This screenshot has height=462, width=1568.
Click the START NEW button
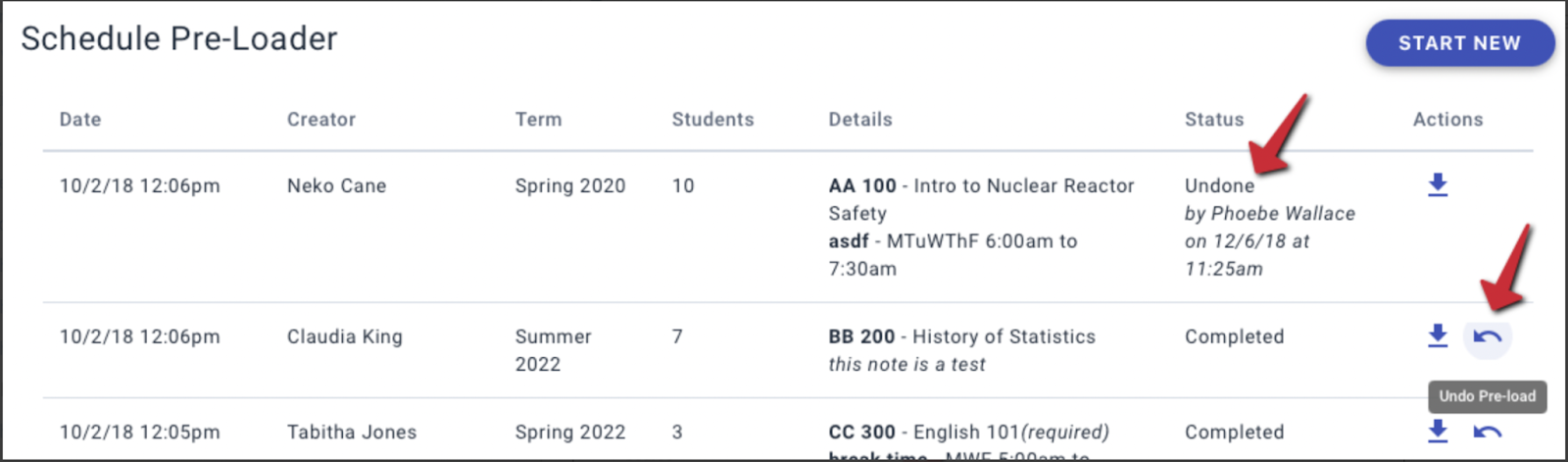click(1460, 43)
